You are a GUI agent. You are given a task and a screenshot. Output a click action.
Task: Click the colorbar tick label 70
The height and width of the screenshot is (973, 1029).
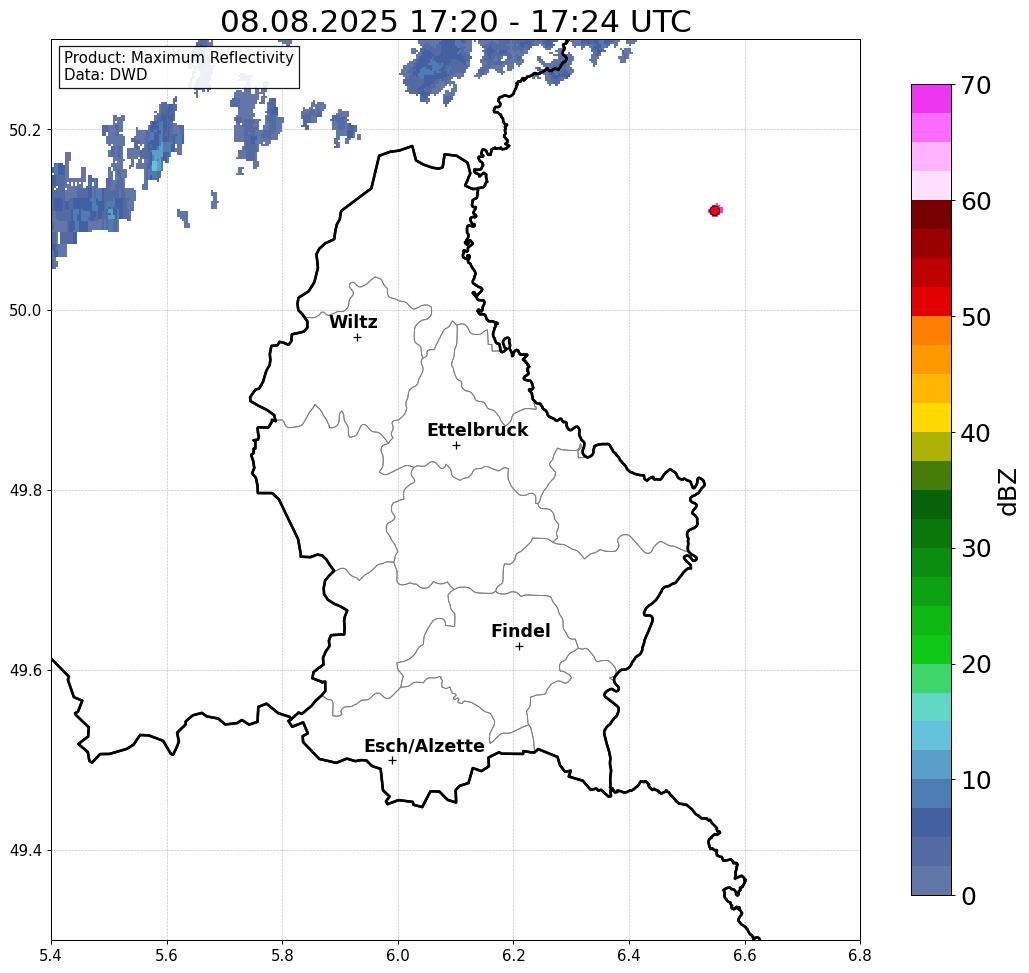pyautogui.click(x=976, y=86)
